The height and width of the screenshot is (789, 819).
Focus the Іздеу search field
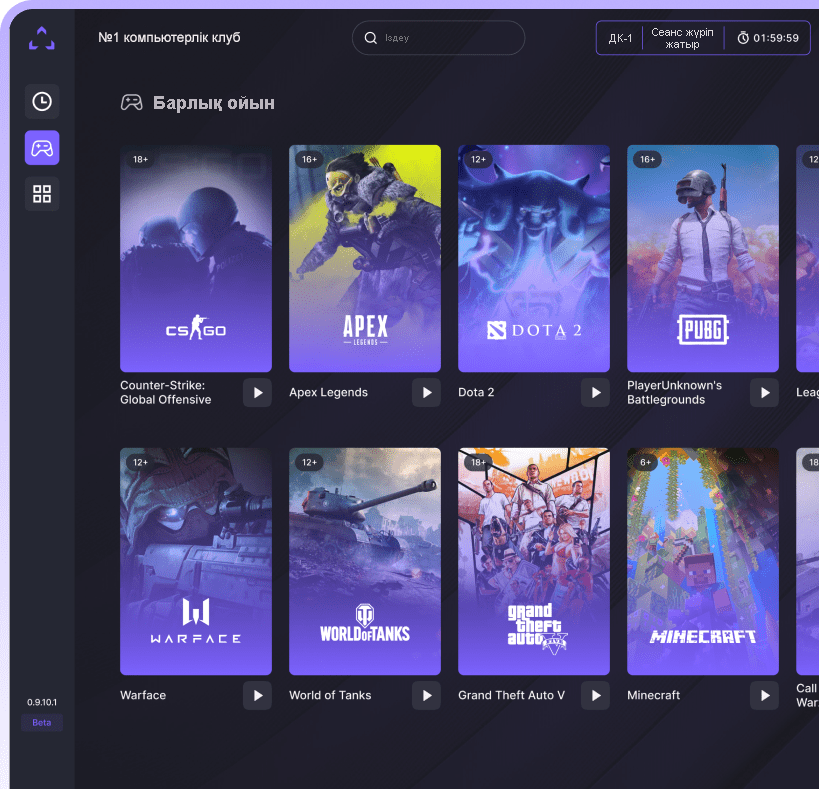click(439, 38)
